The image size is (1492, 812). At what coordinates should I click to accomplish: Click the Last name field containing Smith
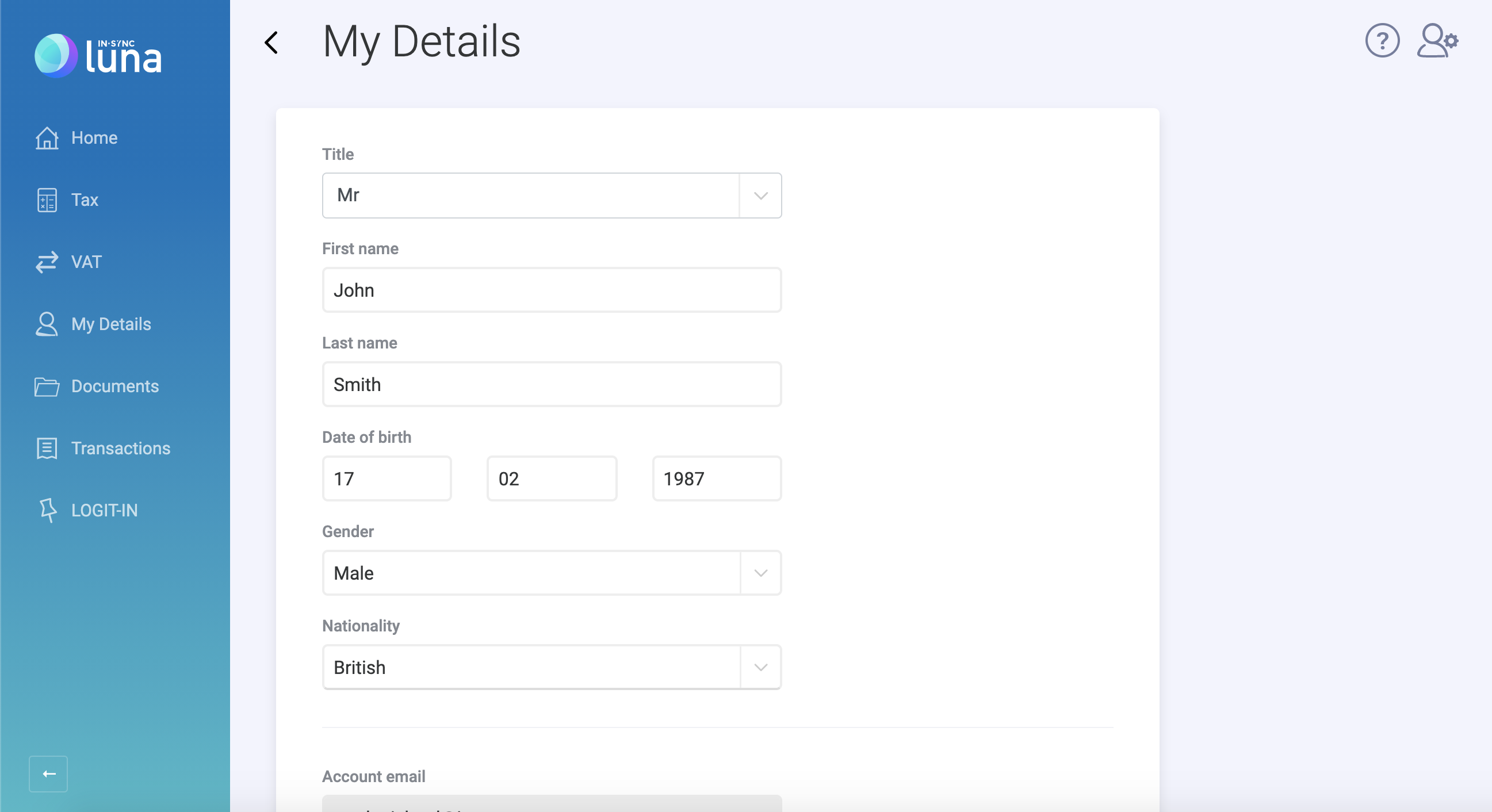[552, 385]
